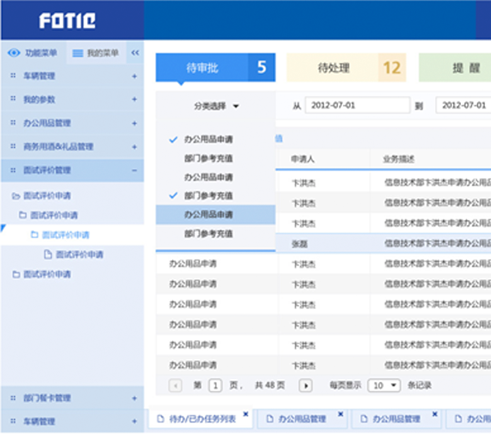Click the open-folder icon in the tree
The height and width of the screenshot is (434, 491).
point(16,196)
